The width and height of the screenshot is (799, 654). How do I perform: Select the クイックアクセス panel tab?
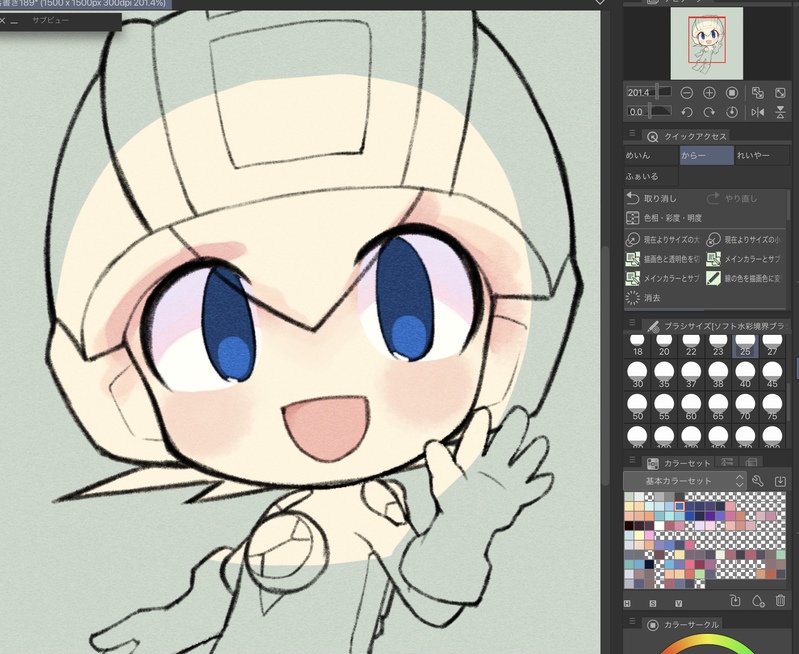coord(689,137)
